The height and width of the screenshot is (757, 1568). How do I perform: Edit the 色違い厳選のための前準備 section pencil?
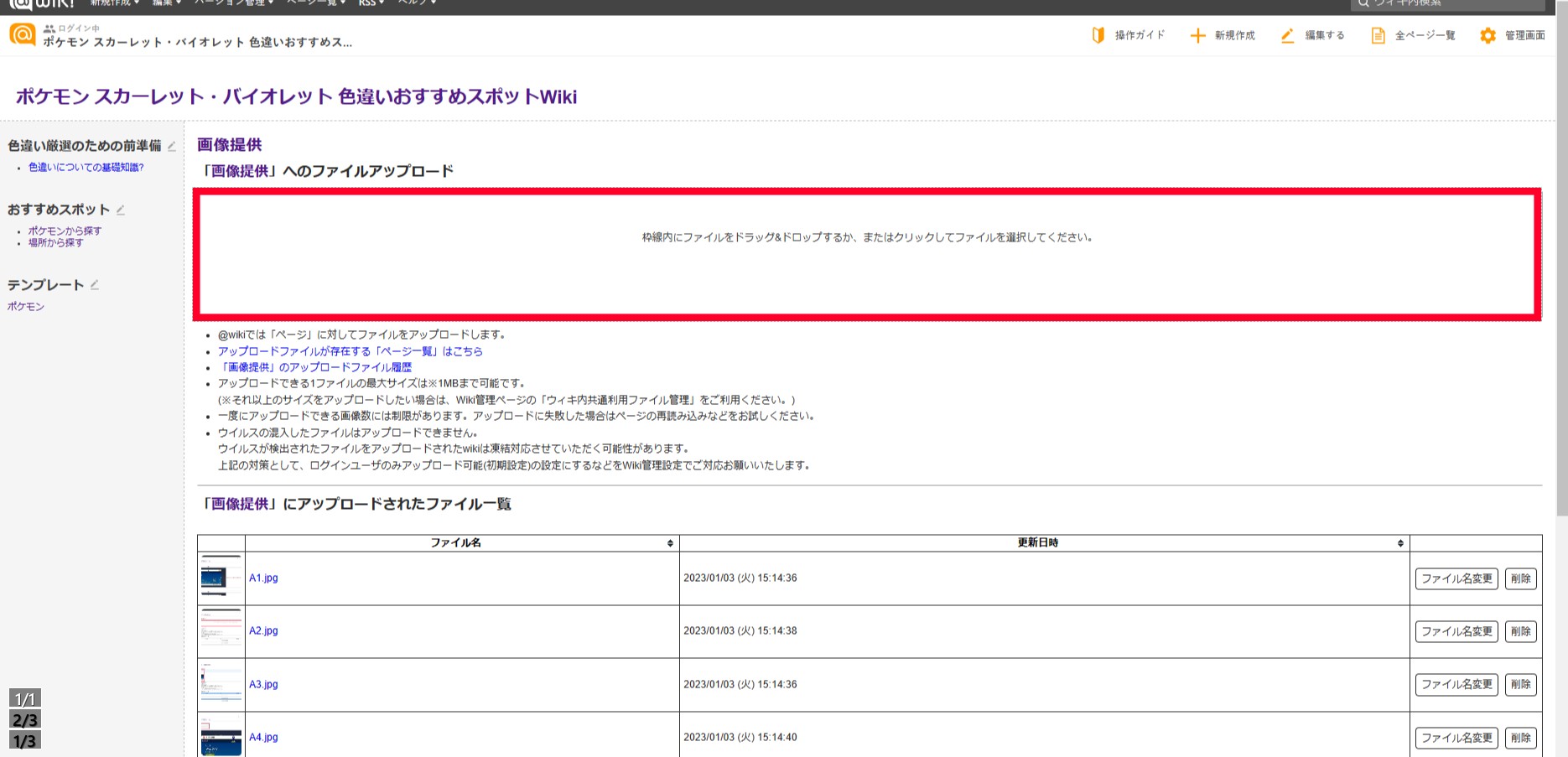pyautogui.click(x=171, y=146)
